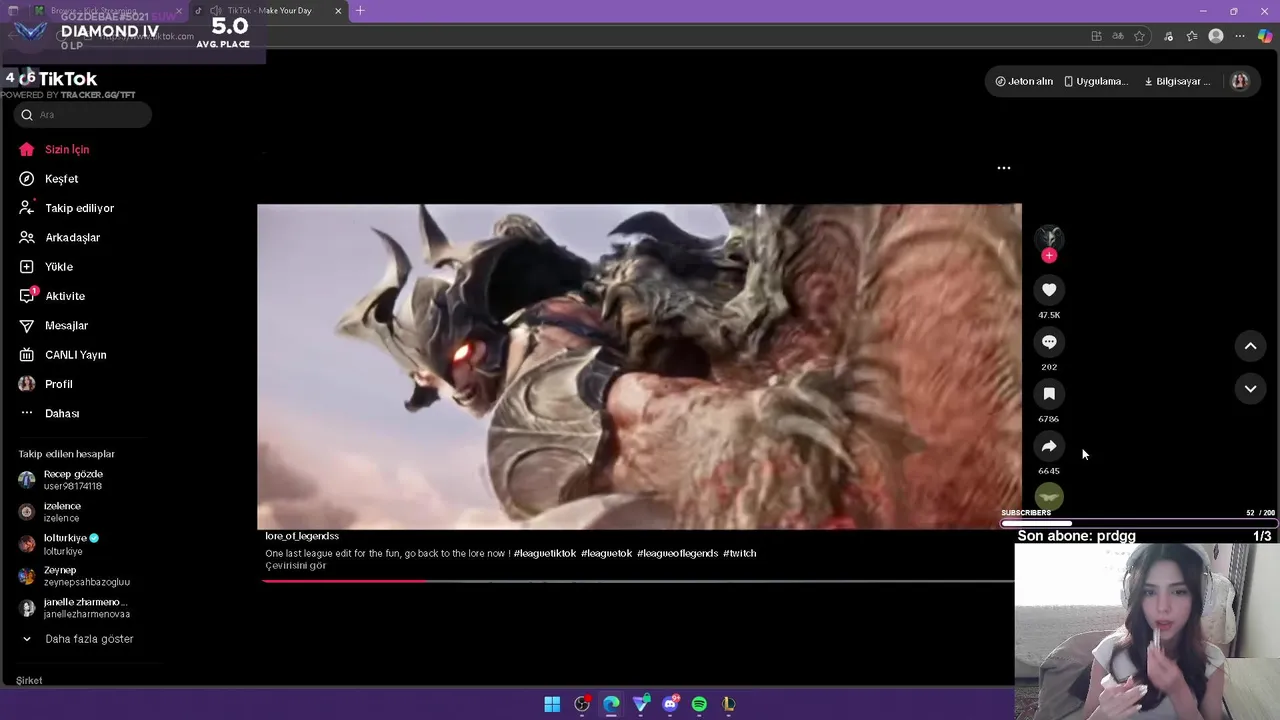Open Profil page from sidebar
This screenshot has height=720, width=1280.
click(46, 384)
